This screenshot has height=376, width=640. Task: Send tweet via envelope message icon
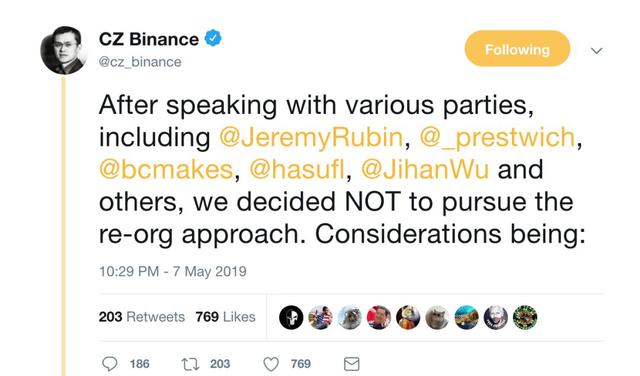[x=351, y=364]
